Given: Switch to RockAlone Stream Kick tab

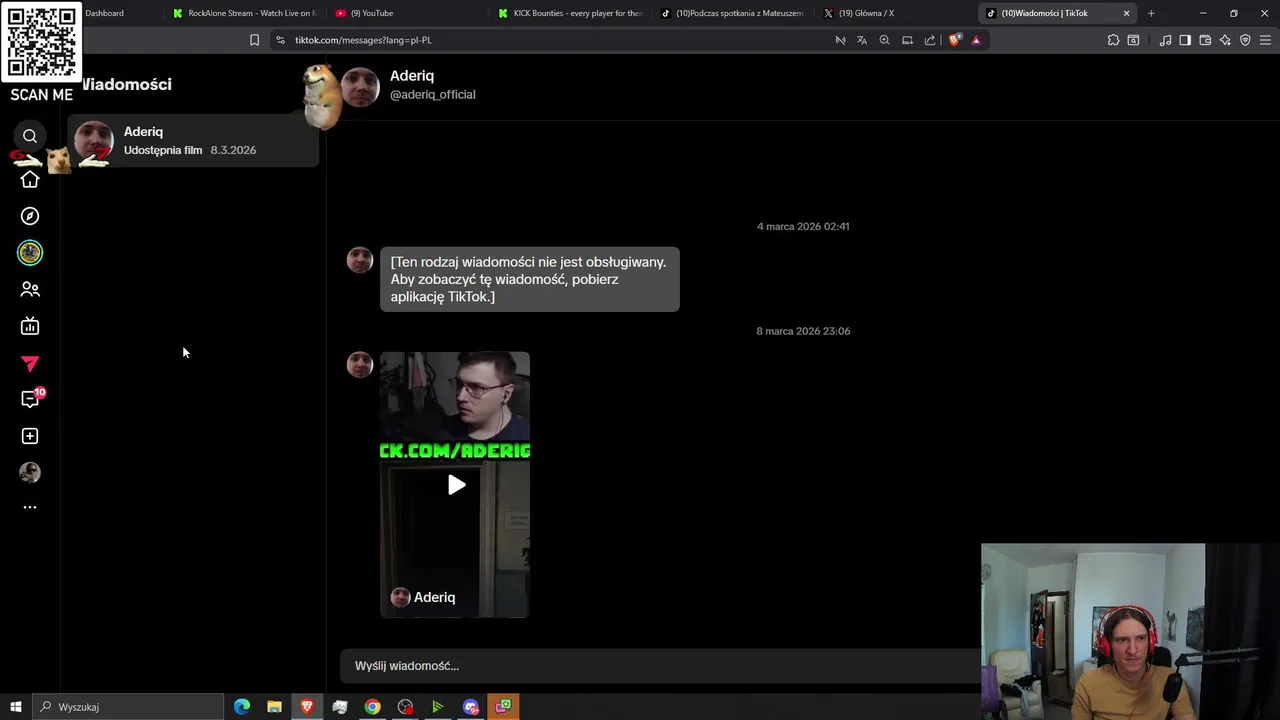Looking at the screenshot, I should click(244, 13).
